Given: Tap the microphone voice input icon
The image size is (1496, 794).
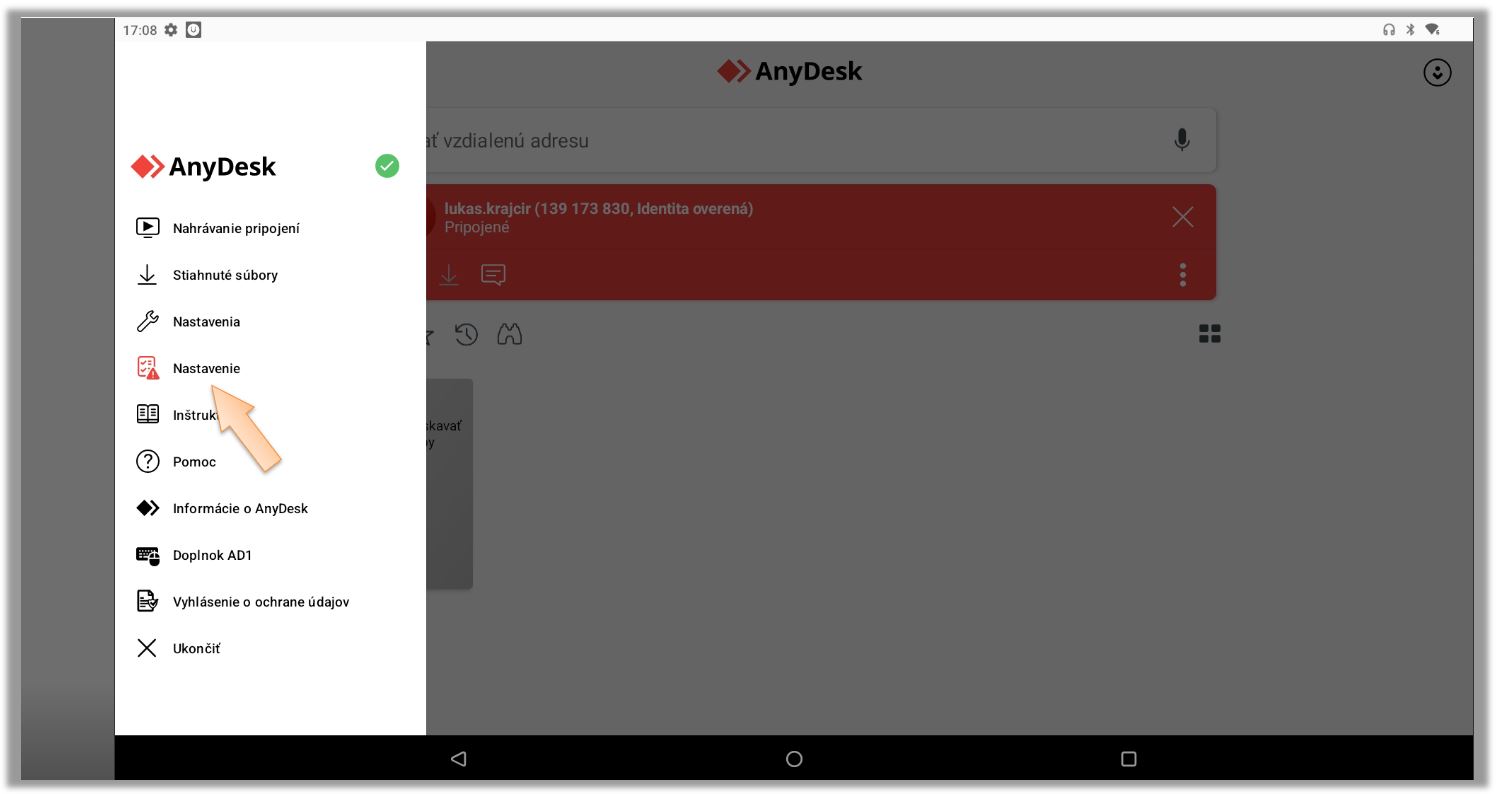Looking at the screenshot, I should click(1182, 140).
